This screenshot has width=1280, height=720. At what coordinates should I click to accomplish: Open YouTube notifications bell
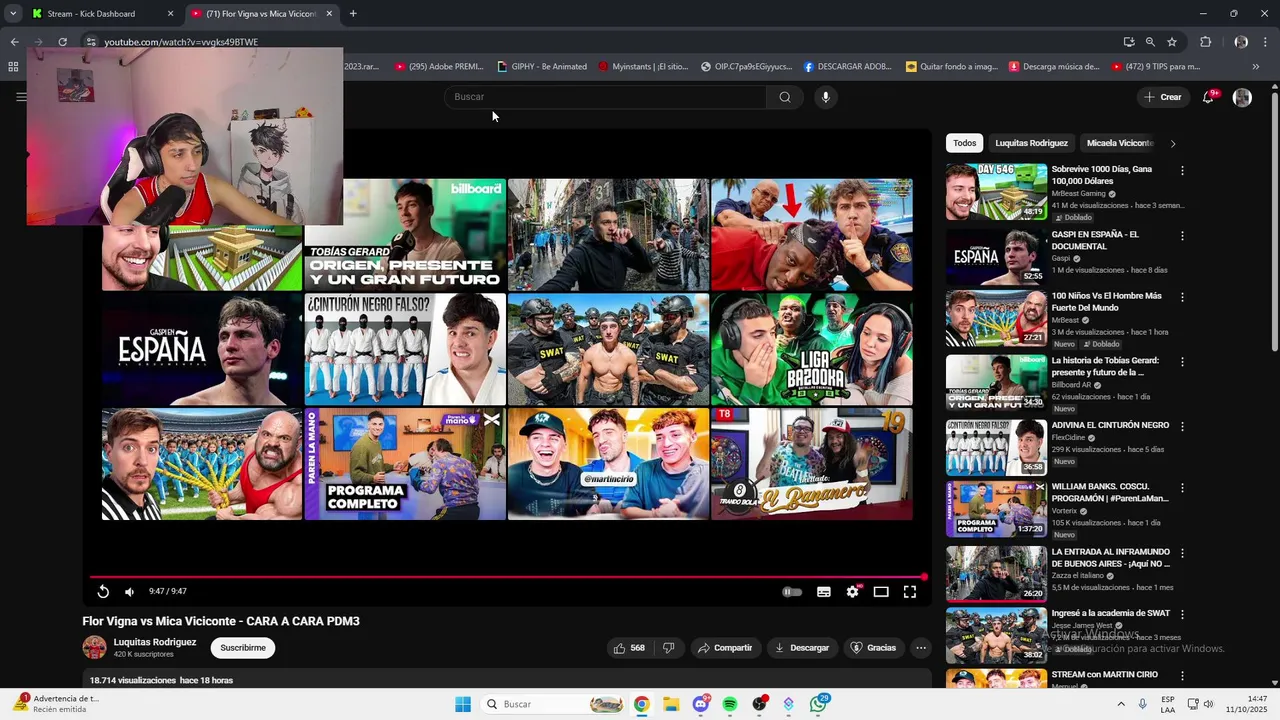[1208, 97]
